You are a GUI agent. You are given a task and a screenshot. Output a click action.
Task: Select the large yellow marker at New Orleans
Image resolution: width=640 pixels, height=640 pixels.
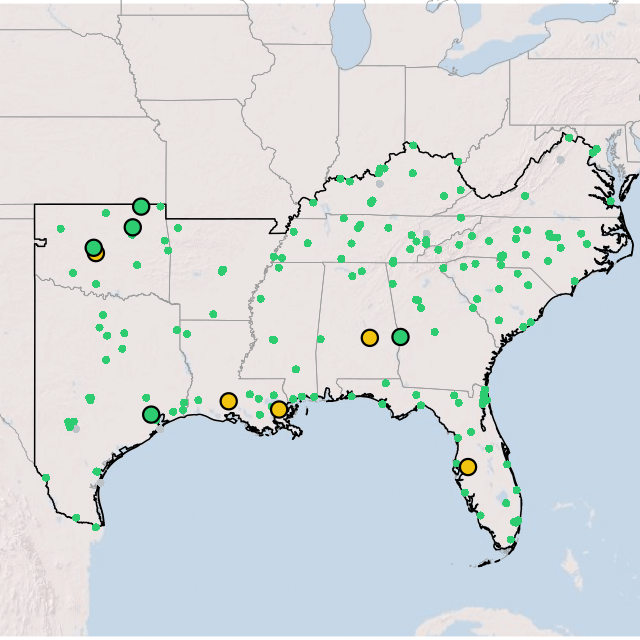point(279,409)
